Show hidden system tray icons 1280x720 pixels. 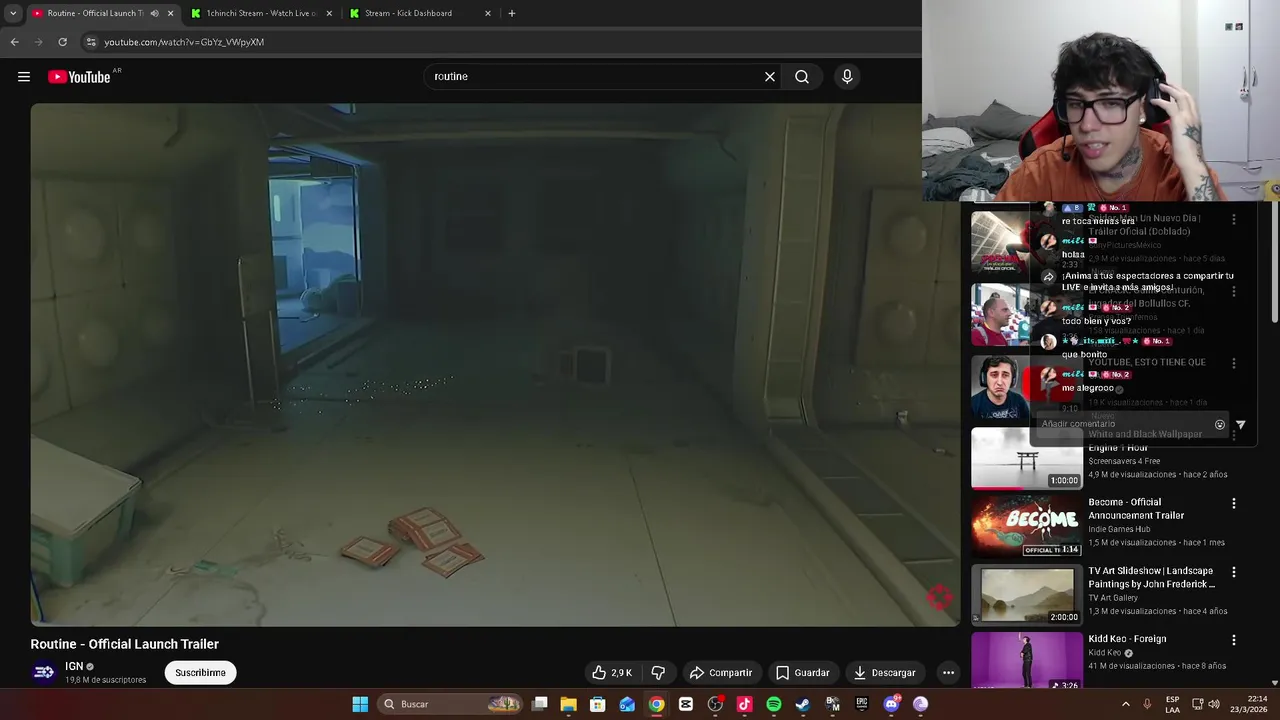pos(1125,704)
